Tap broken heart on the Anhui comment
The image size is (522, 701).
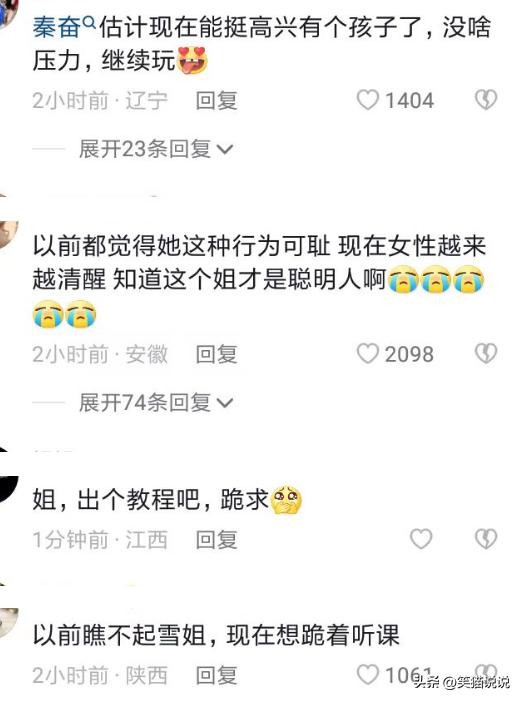click(486, 354)
